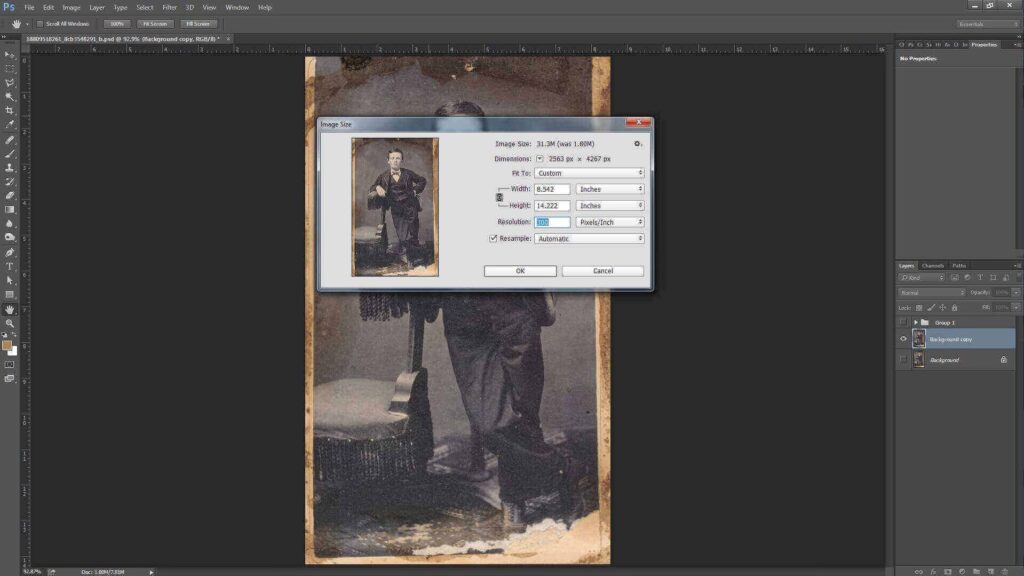This screenshot has height=576, width=1024.
Task: Select the Eyedropper tool
Action: [x=10, y=125]
